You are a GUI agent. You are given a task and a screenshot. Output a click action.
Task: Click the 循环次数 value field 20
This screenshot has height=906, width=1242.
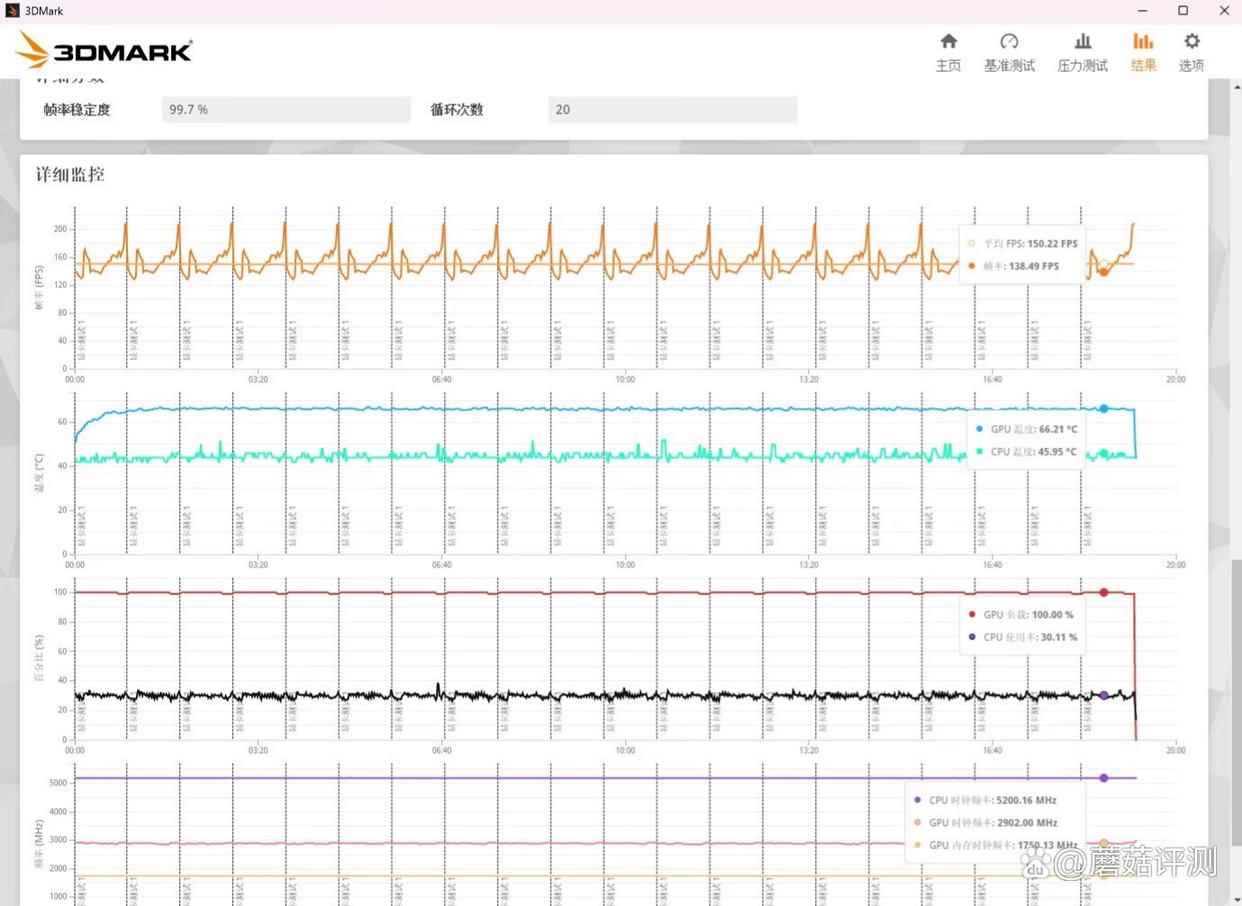pos(673,110)
